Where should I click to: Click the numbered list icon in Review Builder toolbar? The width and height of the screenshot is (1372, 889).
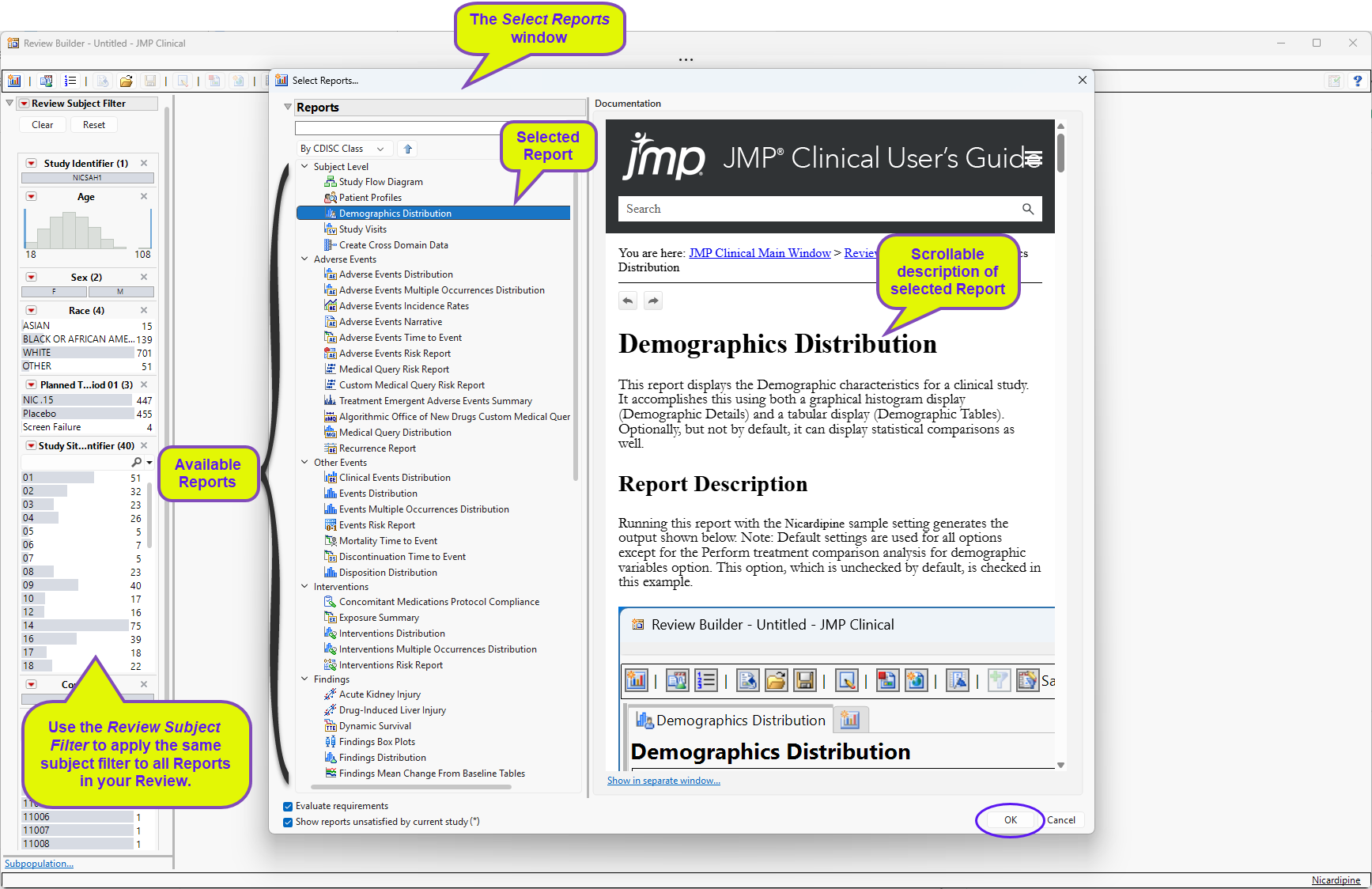[70, 81]
